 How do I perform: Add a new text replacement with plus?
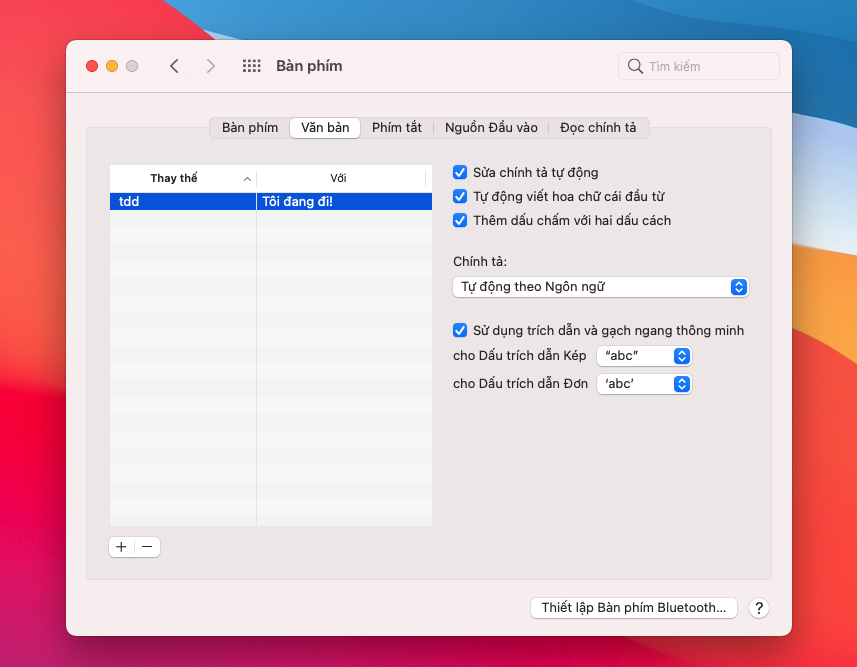pyautogui.click(x=121, y=547)
